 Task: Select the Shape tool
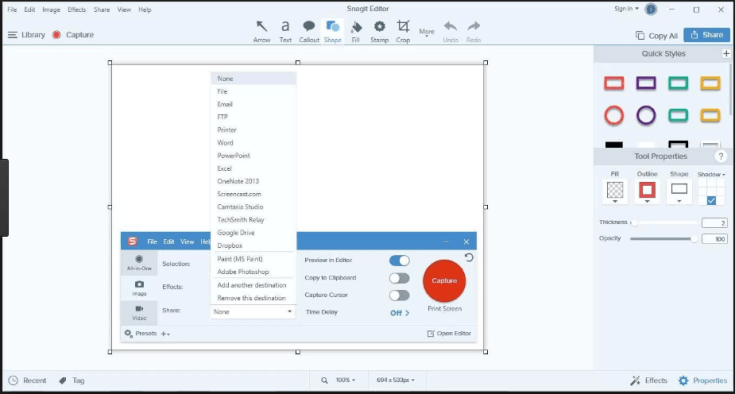coord(333,31)
